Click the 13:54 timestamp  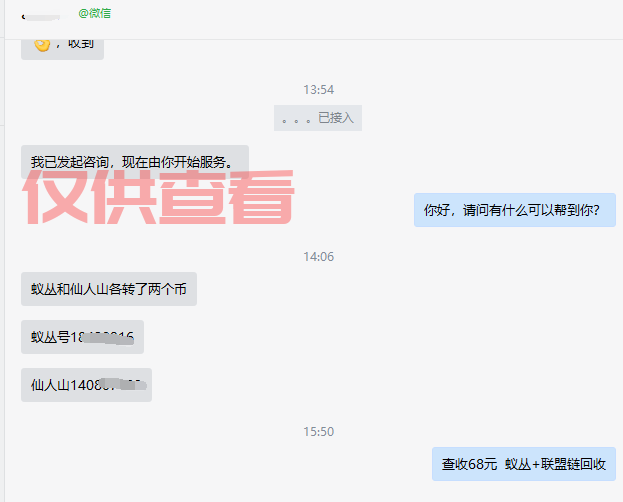(319, 90)
